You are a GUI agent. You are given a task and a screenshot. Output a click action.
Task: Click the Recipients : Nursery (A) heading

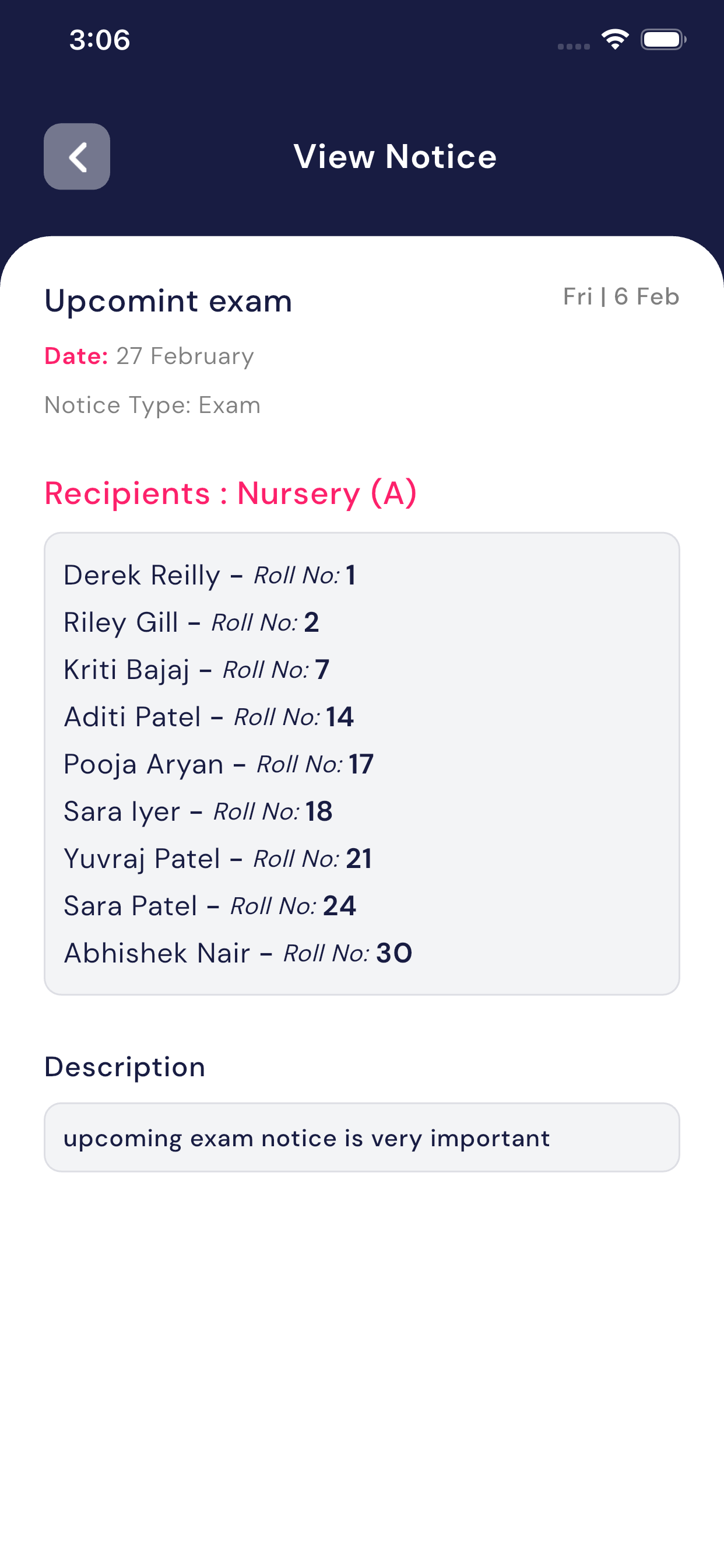click(x=231, y=493)
